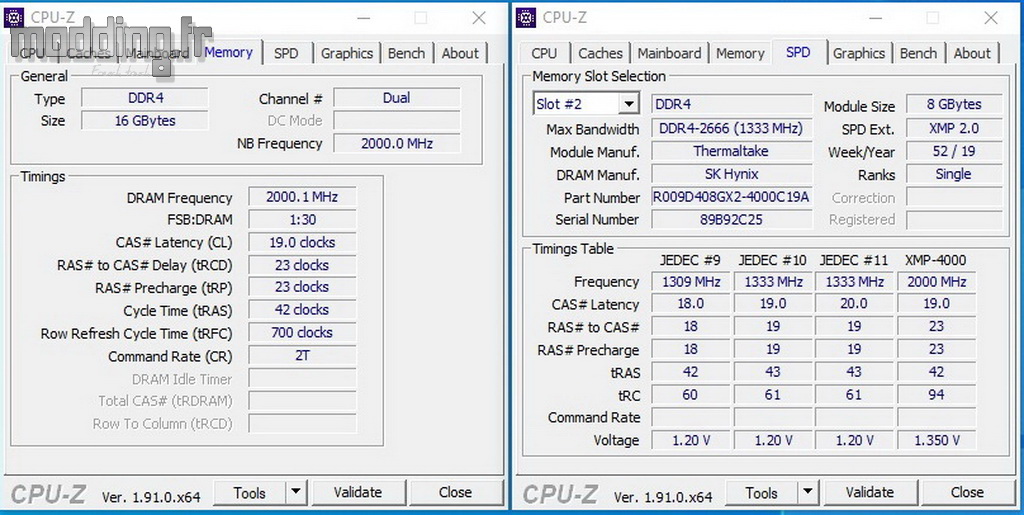Expand Tools dropdown arrow in left window
1024x515 pixels.
296,492
